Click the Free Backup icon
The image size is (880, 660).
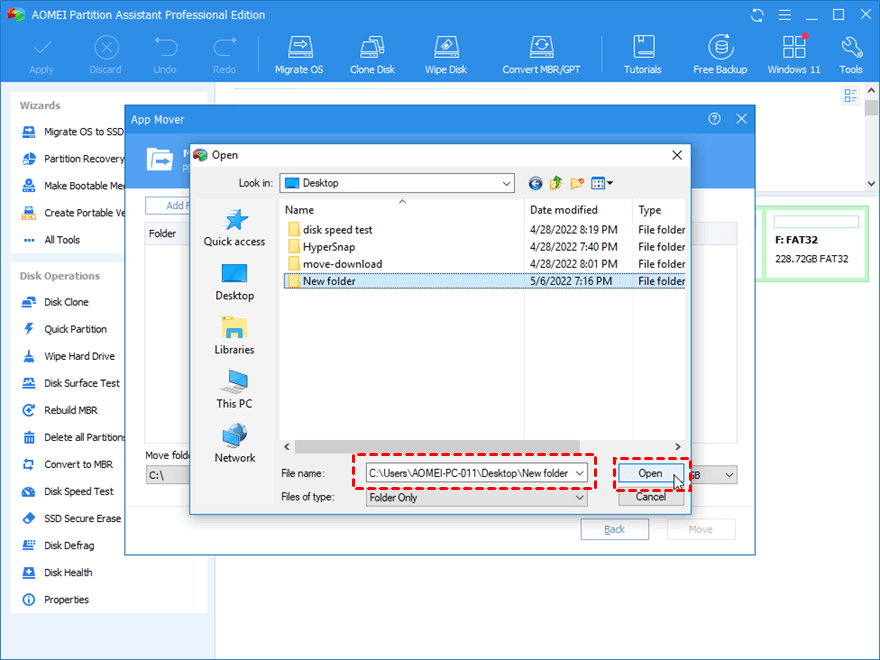720,55
